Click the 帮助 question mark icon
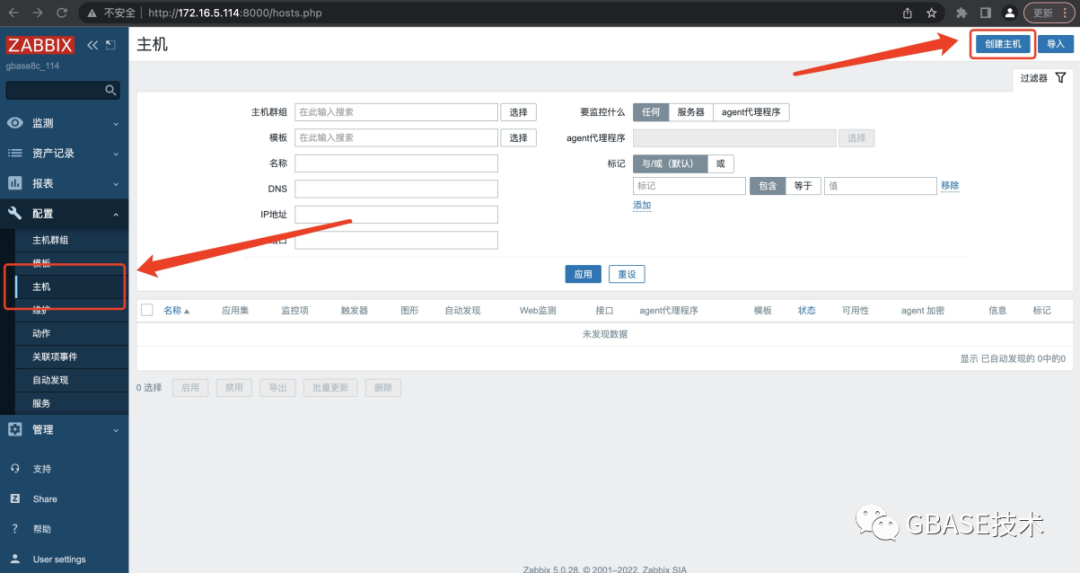 tap(15, 529)
